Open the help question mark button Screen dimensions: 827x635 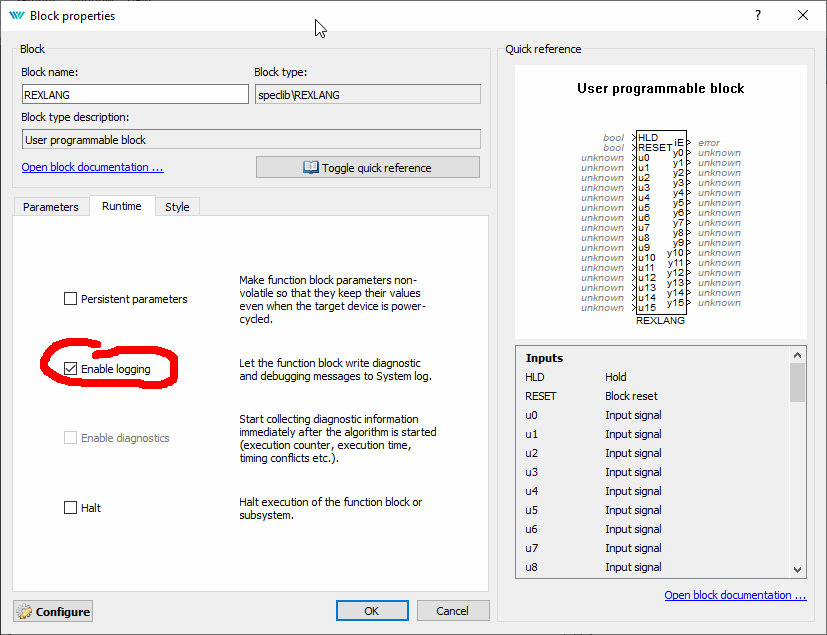point(758,15)
